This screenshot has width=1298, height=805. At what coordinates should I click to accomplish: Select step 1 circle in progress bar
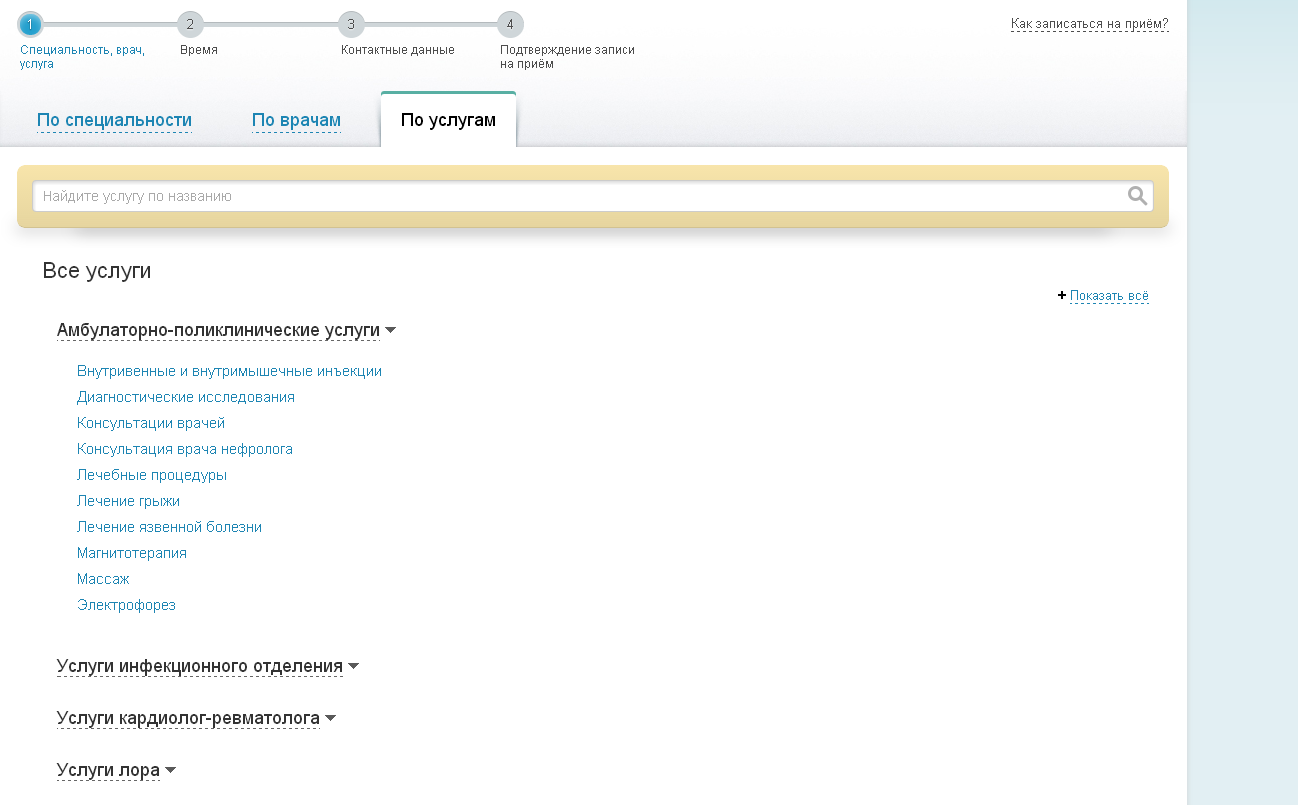[31, 24]
